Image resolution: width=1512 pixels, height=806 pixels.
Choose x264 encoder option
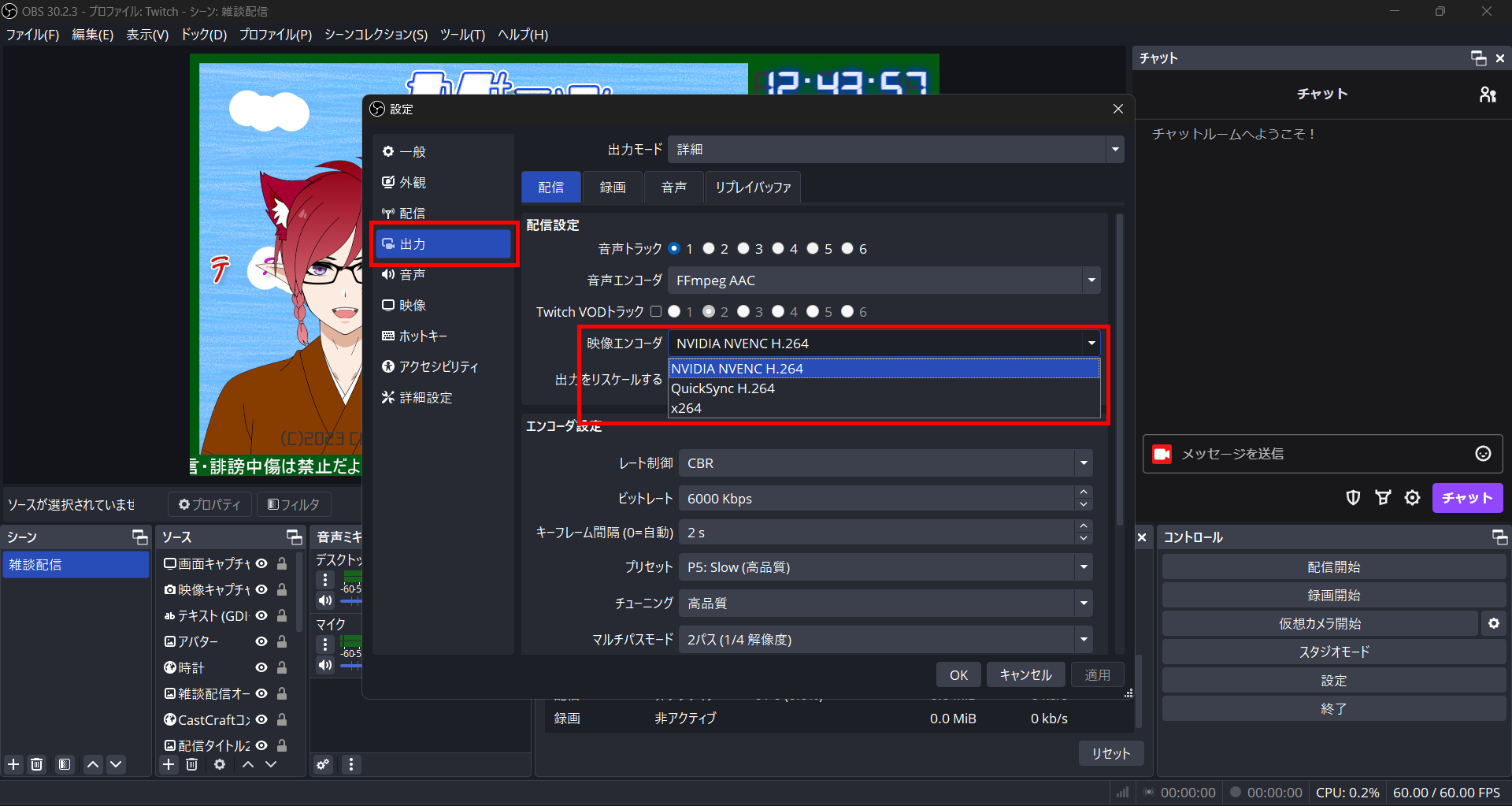[884, 408]
